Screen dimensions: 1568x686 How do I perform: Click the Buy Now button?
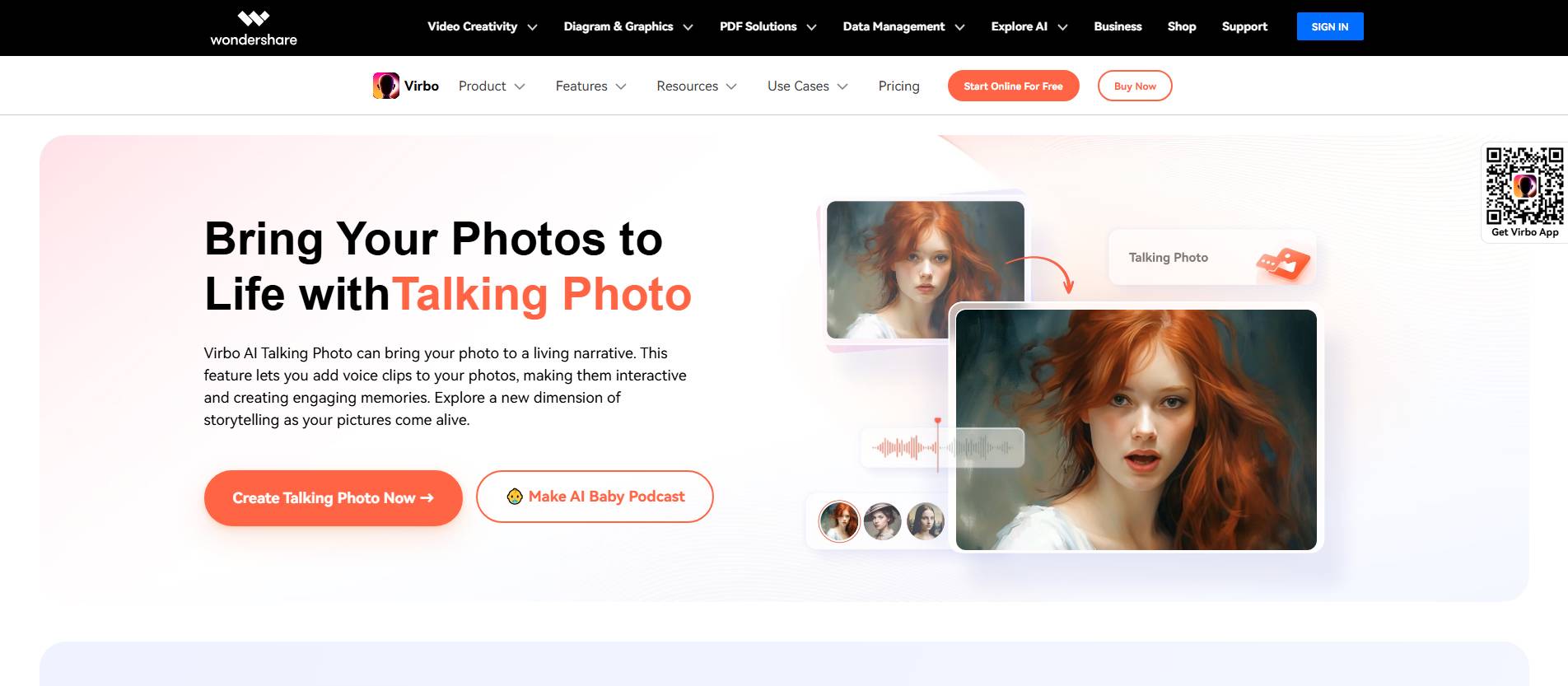(1135, 86)
